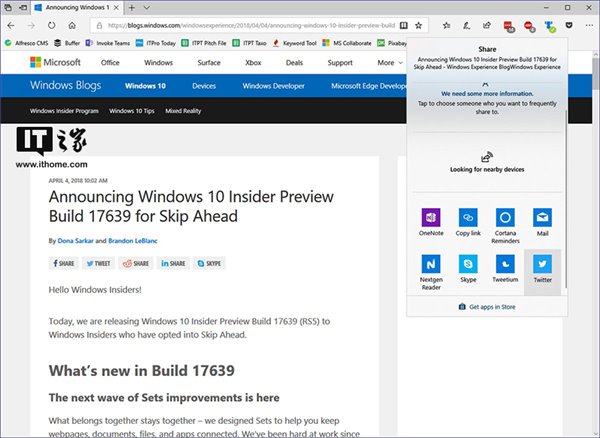Open author Brandon LeBlanc link
This screenshot has height=438, width=600.
pos(133,241)
